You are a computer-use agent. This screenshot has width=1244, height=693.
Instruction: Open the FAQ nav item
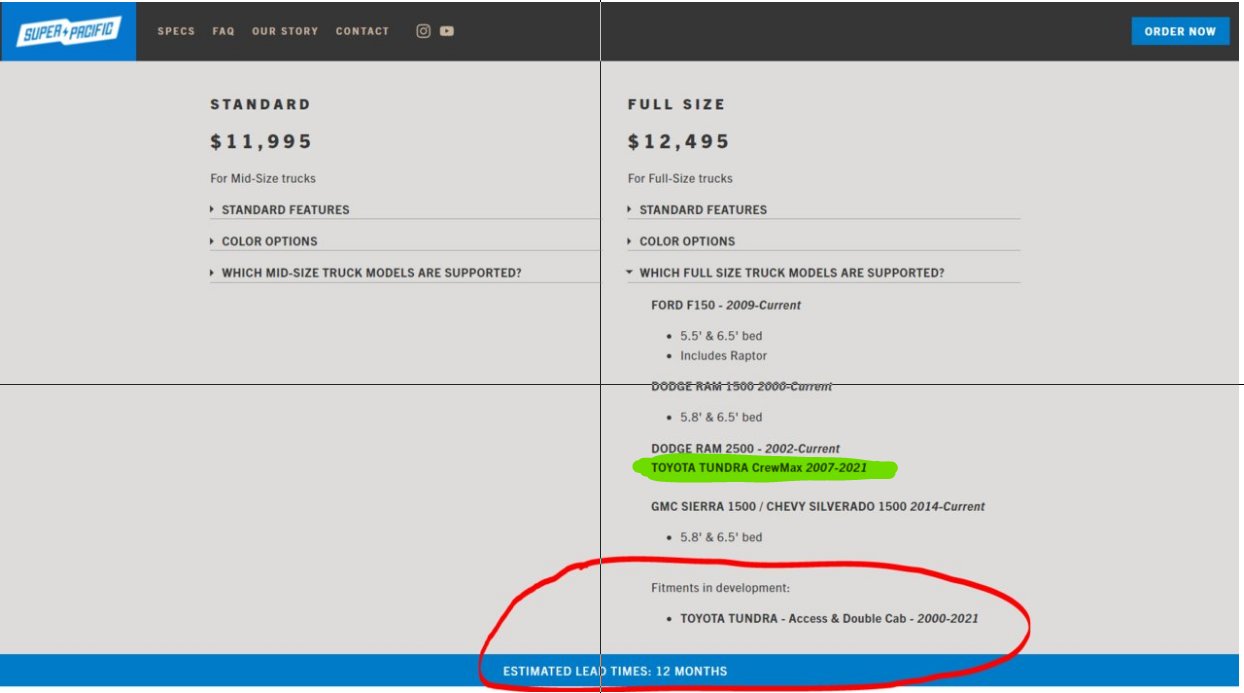[223, 31]
